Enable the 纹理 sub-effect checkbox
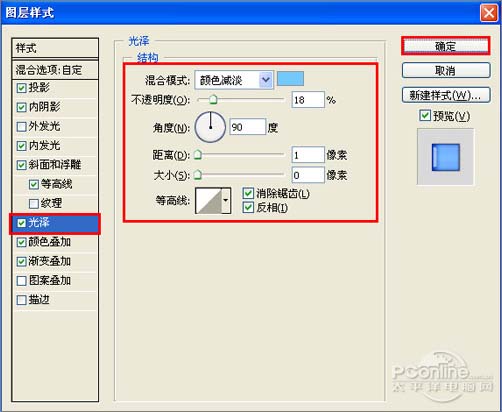The height and width of the screenshot is (412, 502). pos(34,204)
